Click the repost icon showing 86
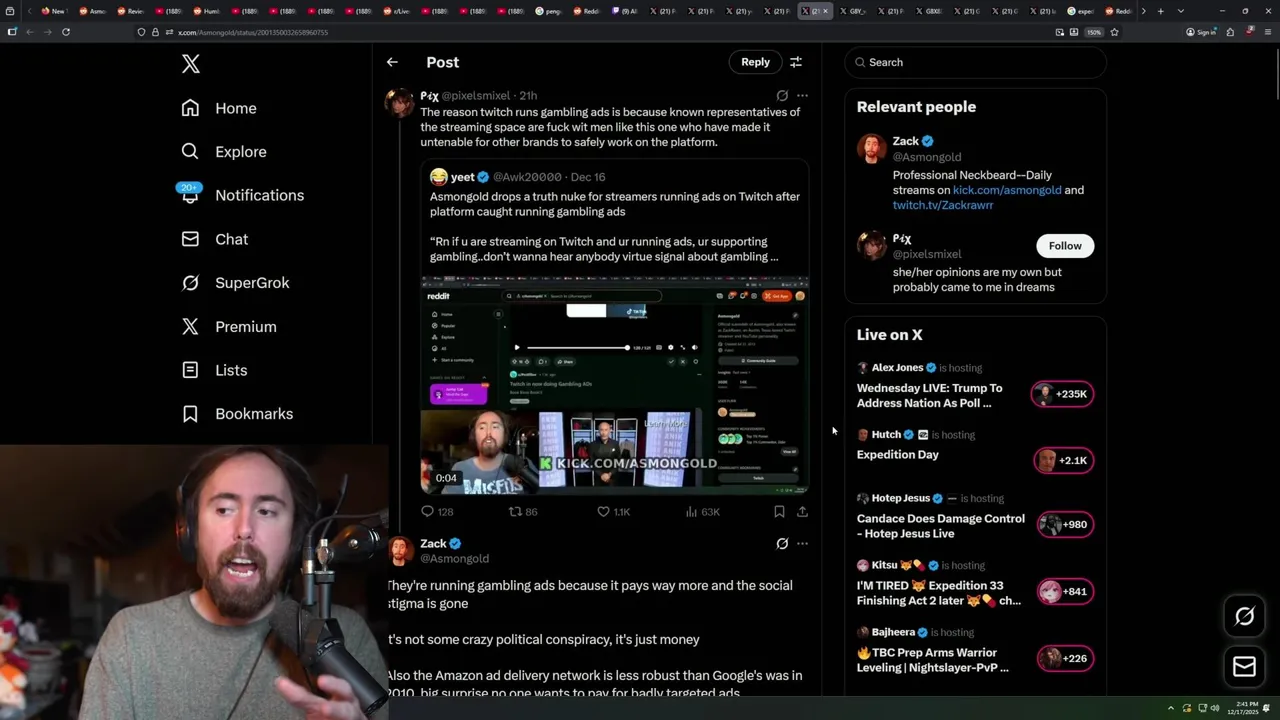The image size is (1280, 720). click(x=516, y=511)
